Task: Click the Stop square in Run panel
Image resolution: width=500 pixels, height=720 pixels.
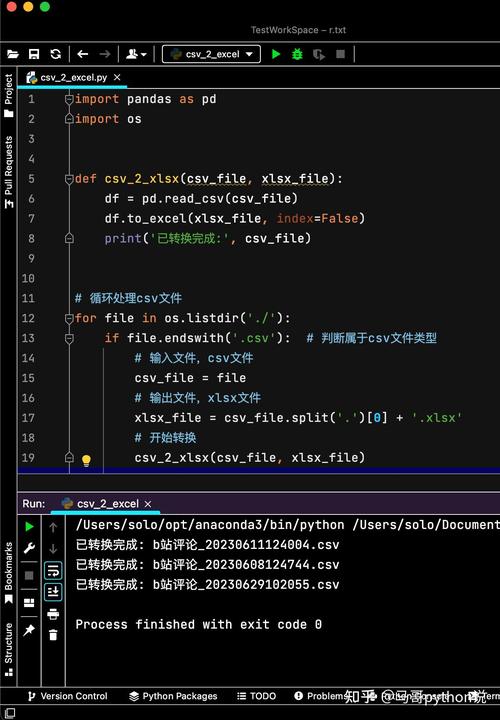Action: [29, 575]
